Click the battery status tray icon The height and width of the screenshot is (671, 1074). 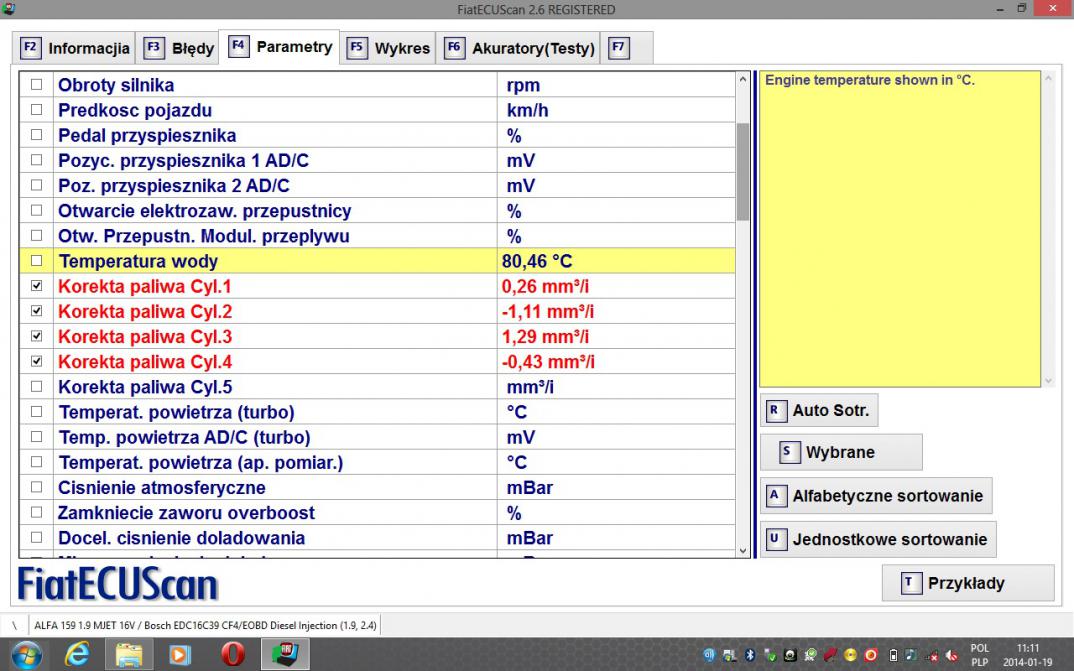[893, 655]
